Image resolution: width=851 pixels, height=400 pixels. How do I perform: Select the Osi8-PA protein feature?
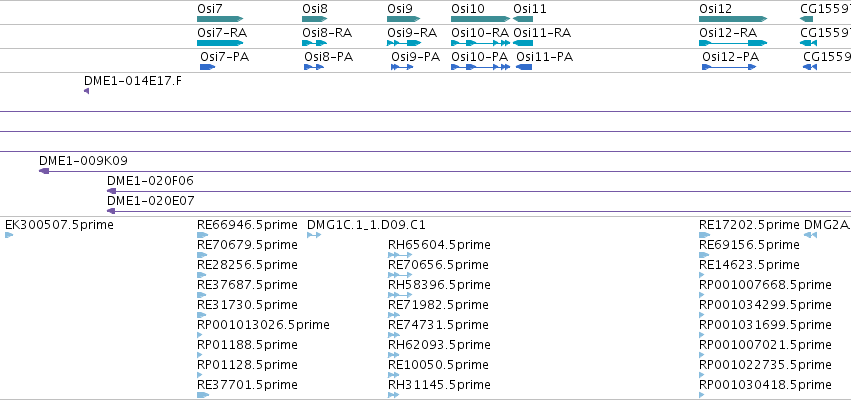314,67
